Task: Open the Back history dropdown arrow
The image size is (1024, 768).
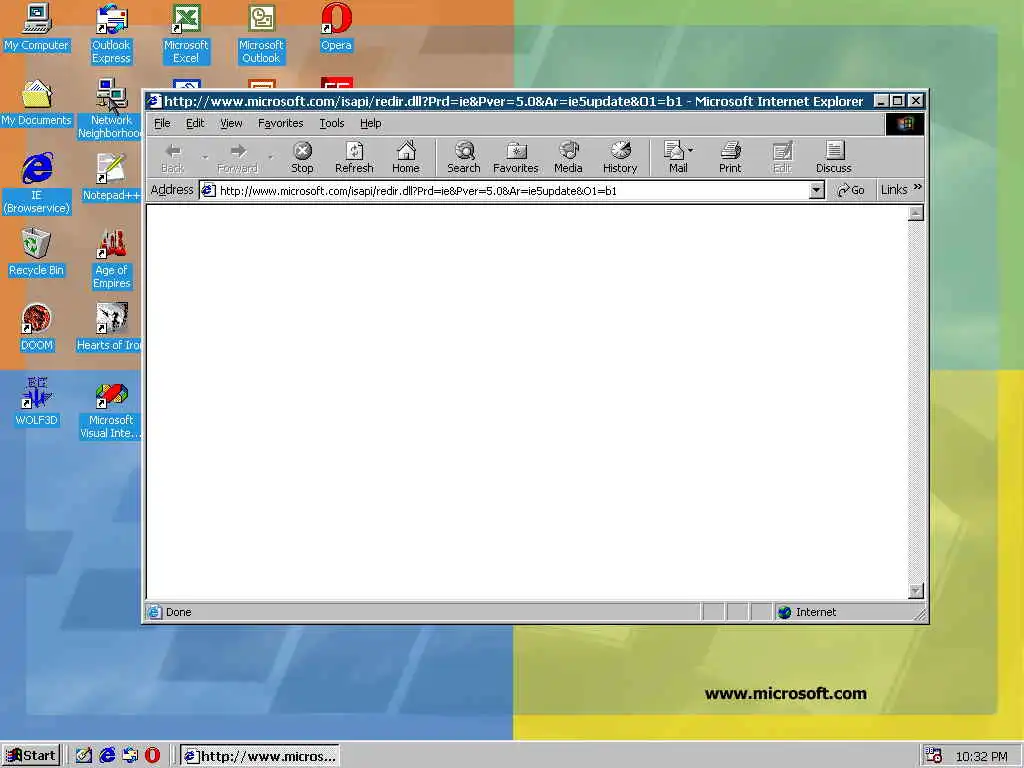Action: point(205,157)
